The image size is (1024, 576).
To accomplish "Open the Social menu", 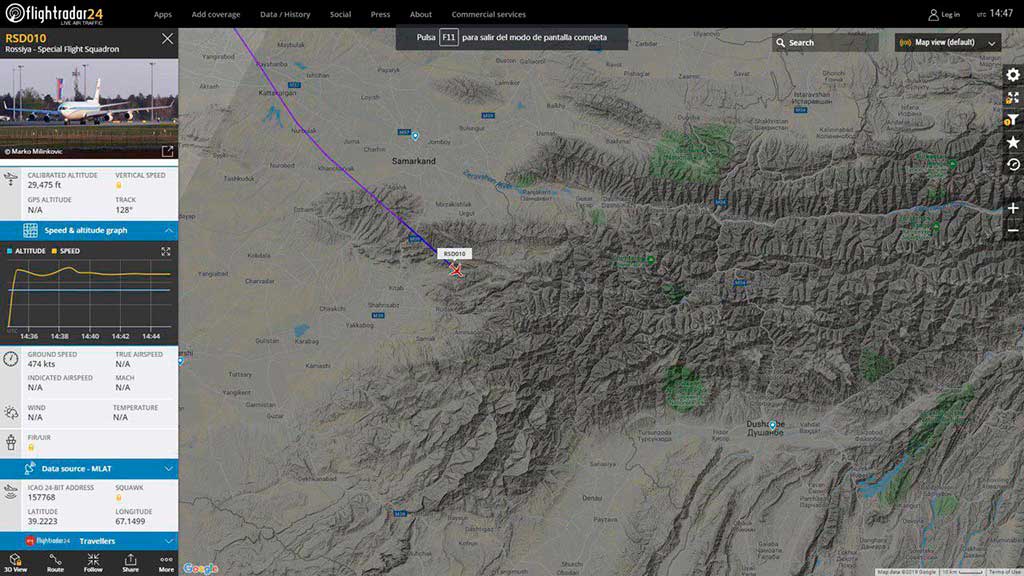I will click(340, 14).
